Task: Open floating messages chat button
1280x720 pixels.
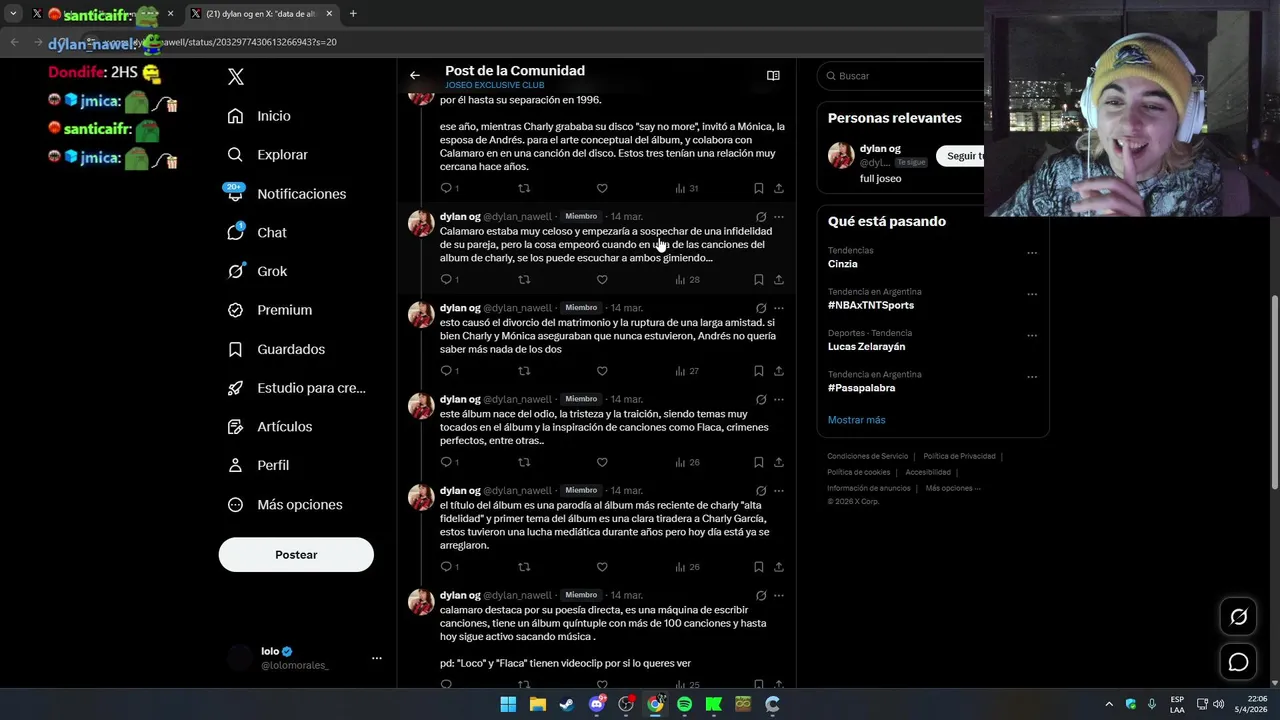Action: (x=1238, y=662)
